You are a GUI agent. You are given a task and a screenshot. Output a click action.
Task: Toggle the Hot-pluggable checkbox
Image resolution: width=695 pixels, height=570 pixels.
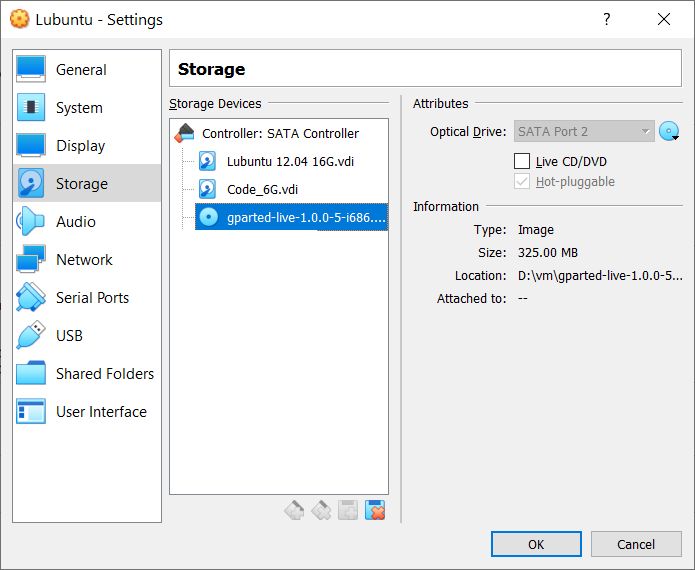pyautogui.click(x=522, y=181)
